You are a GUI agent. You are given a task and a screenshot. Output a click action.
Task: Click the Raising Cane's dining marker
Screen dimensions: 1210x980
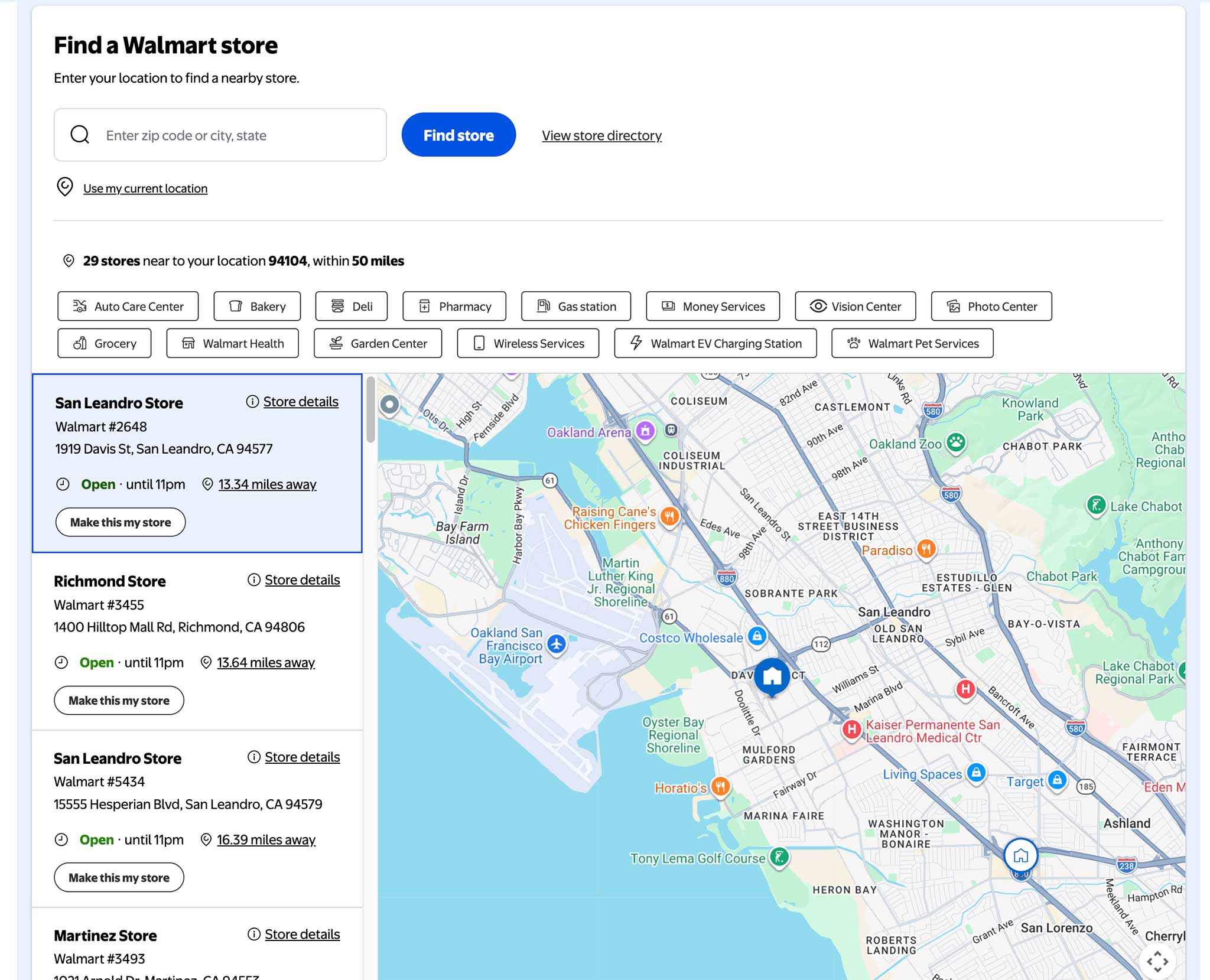pos(670,516)
